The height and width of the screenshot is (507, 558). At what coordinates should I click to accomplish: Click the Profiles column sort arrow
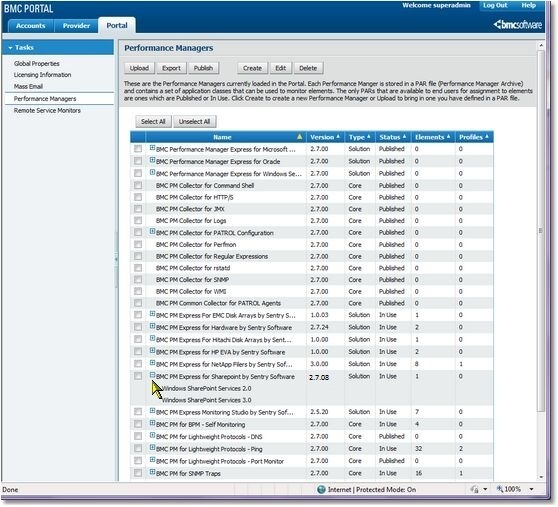click(486, 136)
